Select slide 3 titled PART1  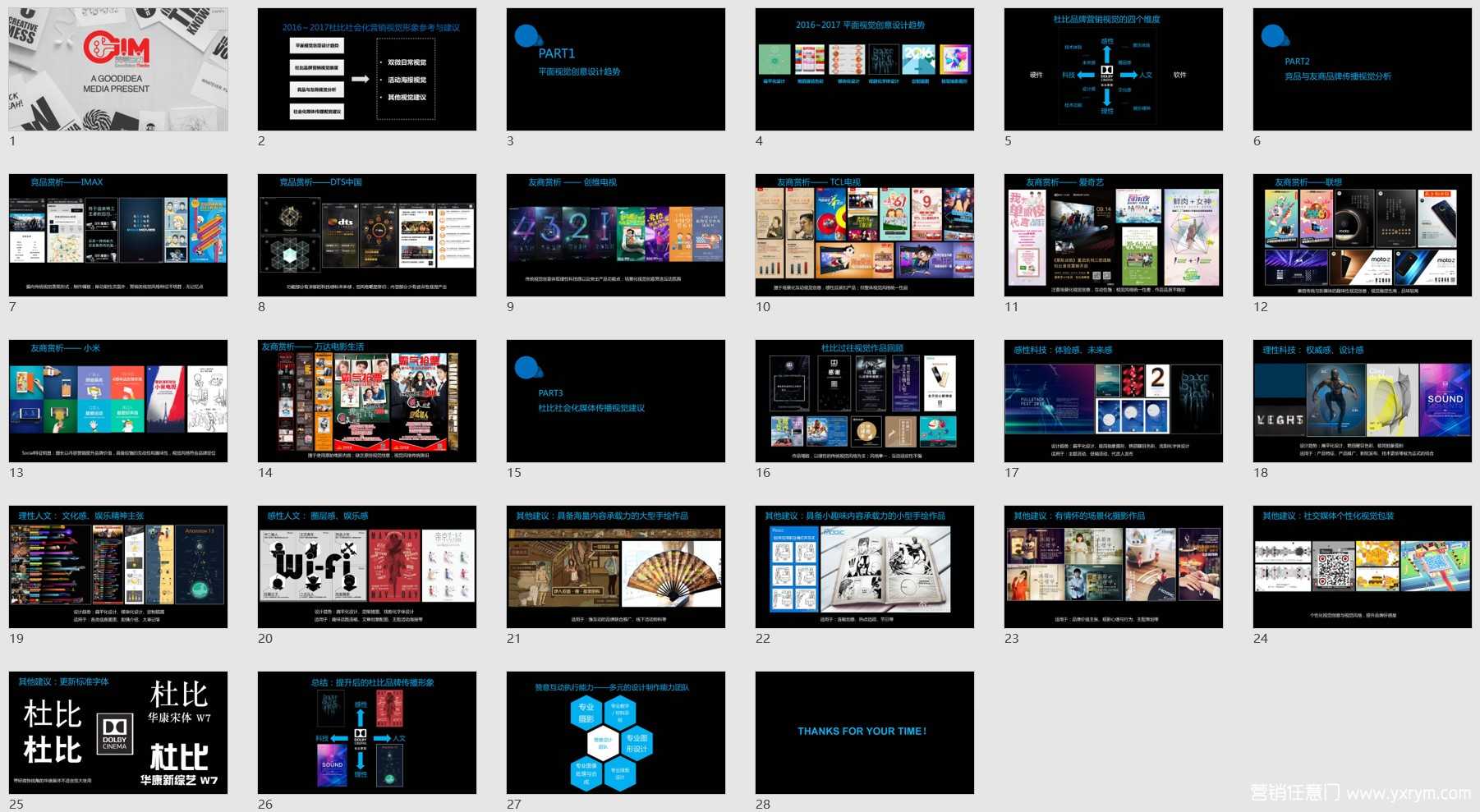coord(616,70)
